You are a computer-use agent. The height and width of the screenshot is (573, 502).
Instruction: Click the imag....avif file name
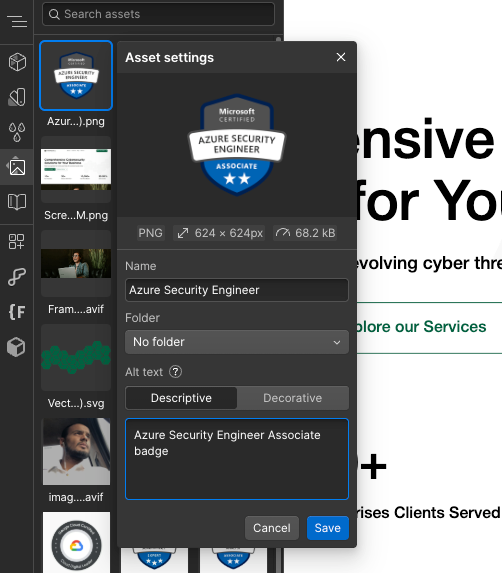pos(76,497)
